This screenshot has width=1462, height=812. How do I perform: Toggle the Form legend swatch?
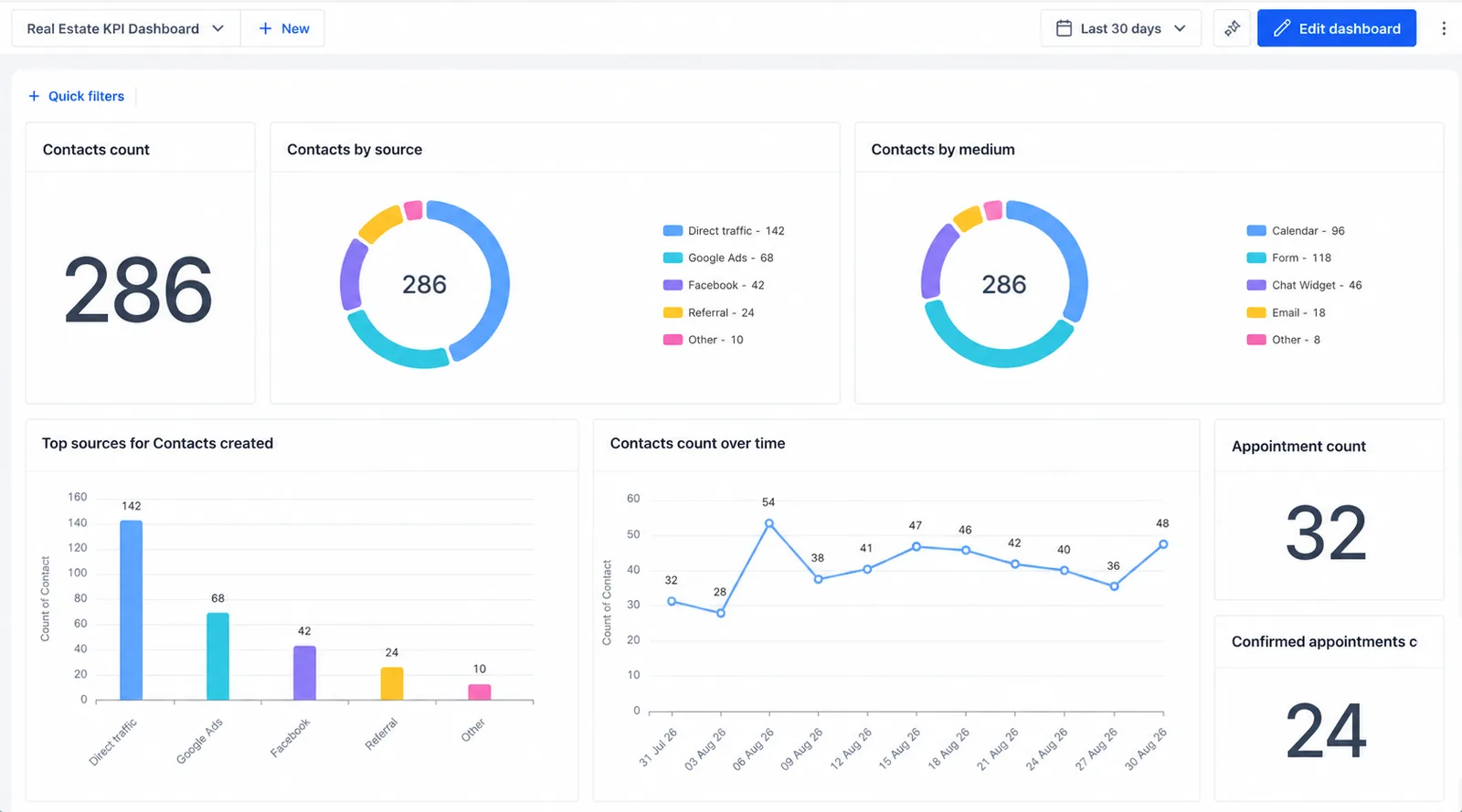[1256, 258]
